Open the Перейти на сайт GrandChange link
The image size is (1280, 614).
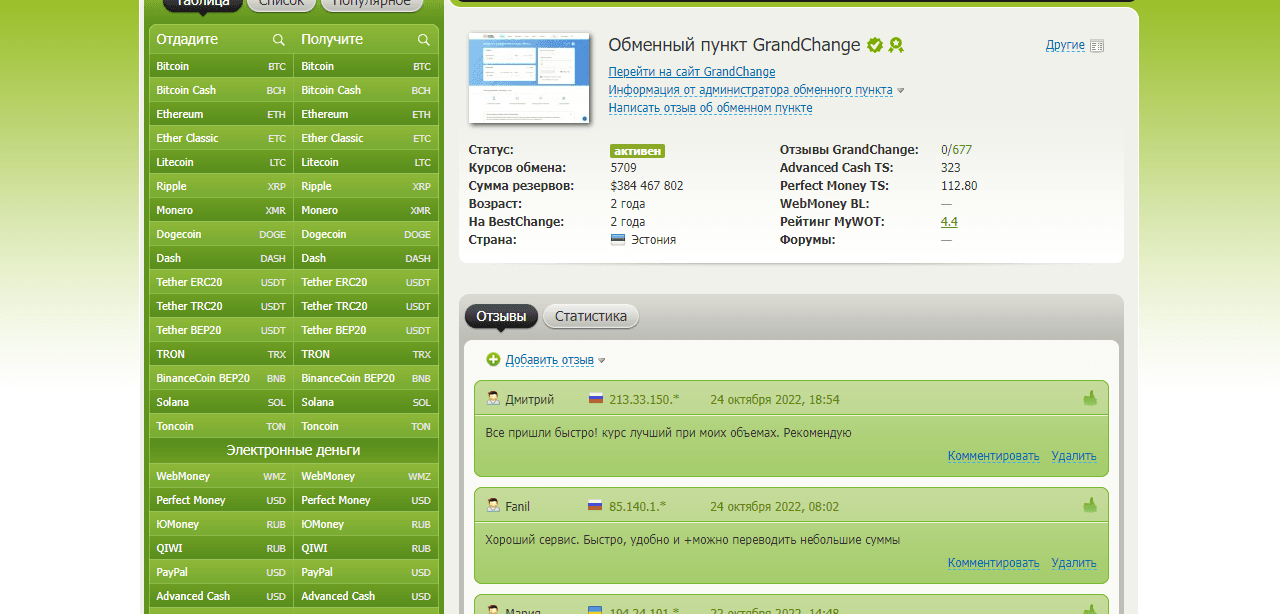(691, 72)
